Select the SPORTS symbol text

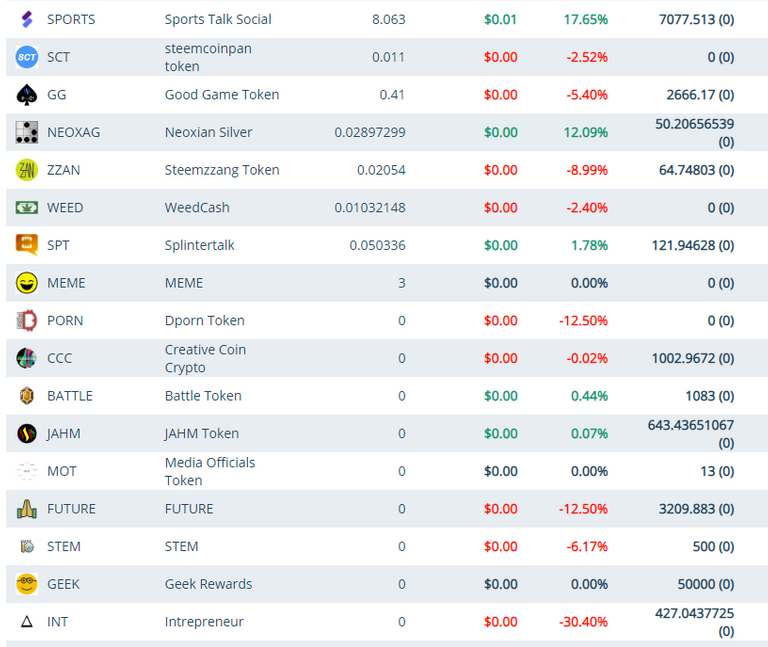tap(71, 20)
